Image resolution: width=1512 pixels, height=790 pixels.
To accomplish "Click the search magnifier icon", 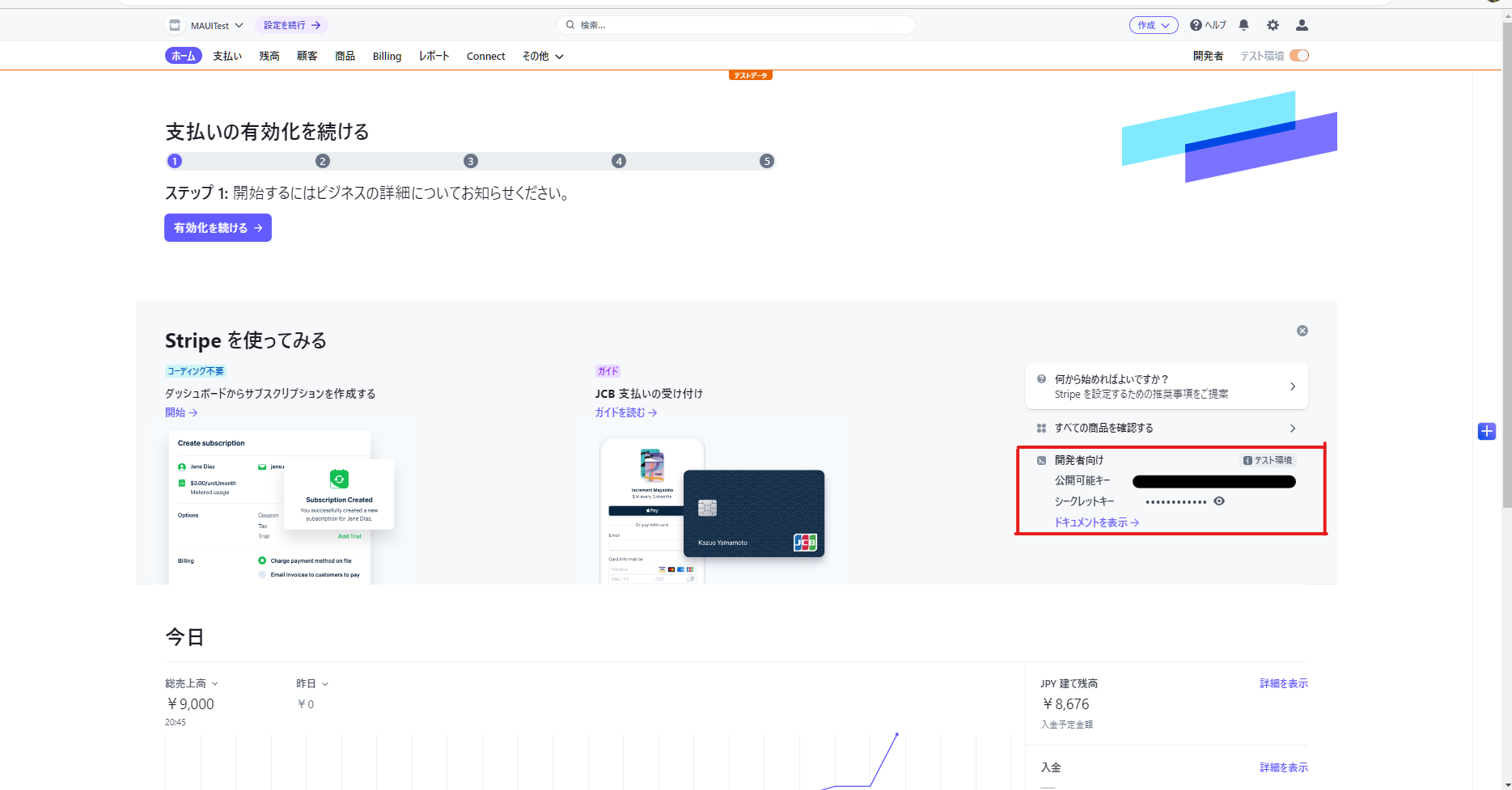I will click(x=570, y=25).
